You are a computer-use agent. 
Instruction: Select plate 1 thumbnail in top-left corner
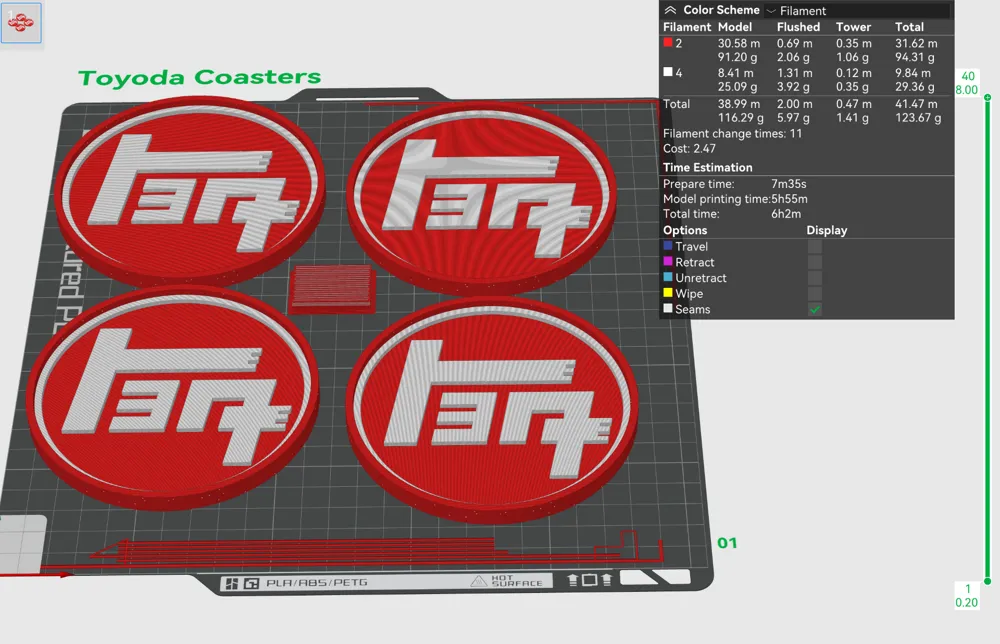pos(21,22)
